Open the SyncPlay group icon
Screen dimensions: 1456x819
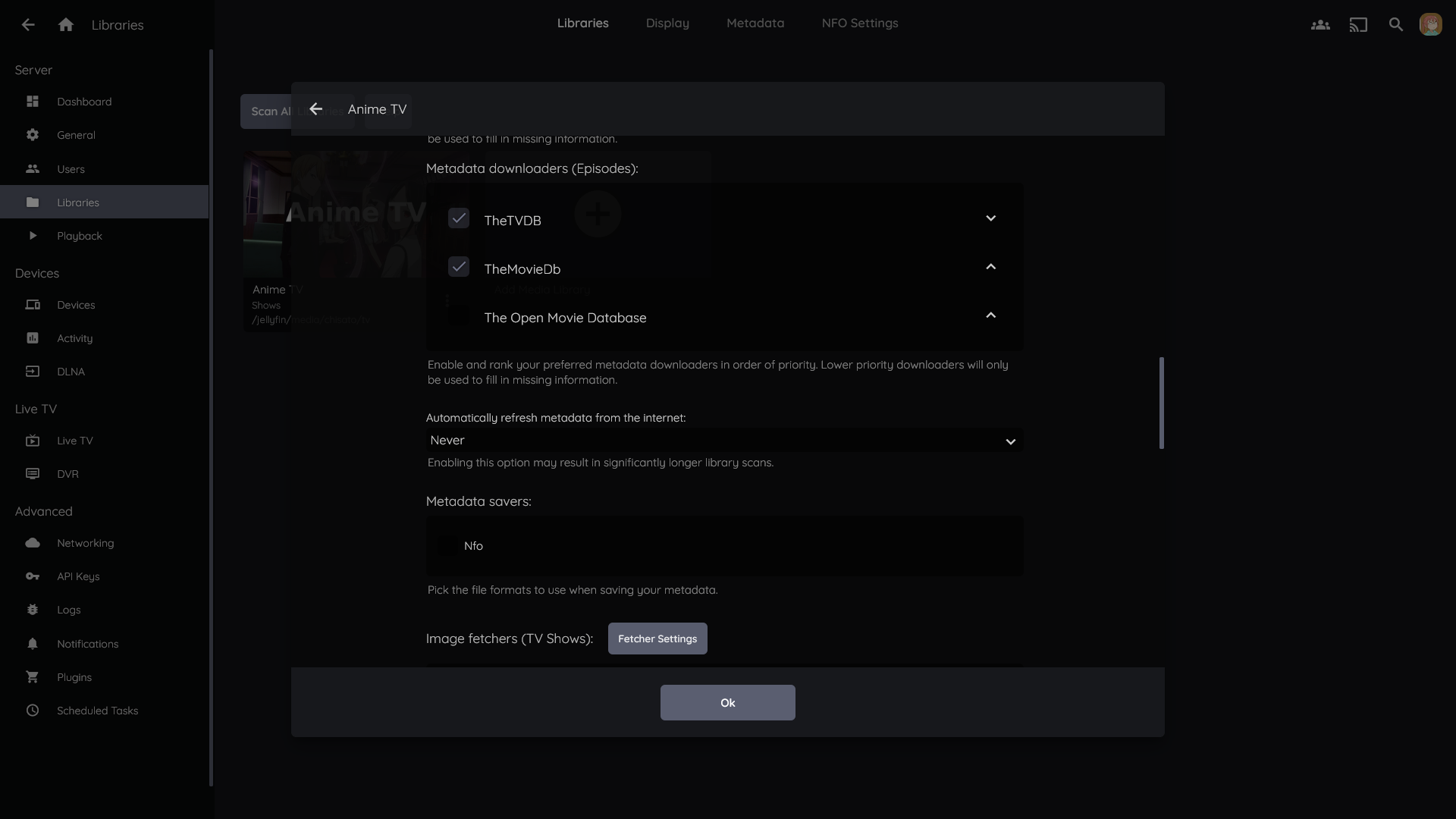1320,25
